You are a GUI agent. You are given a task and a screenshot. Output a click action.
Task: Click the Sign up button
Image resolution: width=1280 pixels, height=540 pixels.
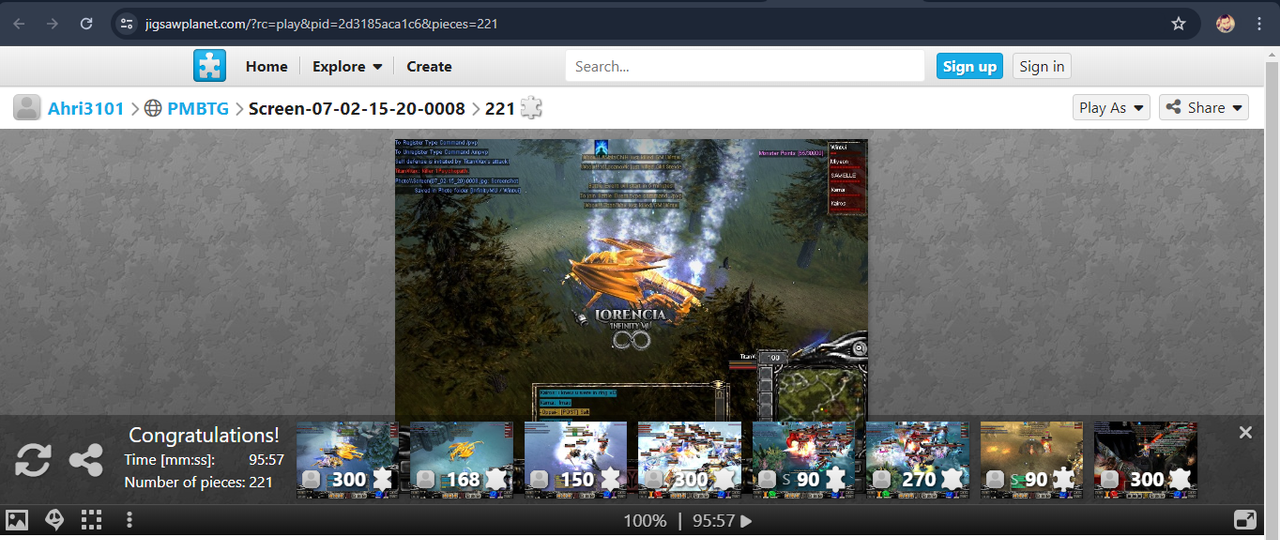(970, 66)
